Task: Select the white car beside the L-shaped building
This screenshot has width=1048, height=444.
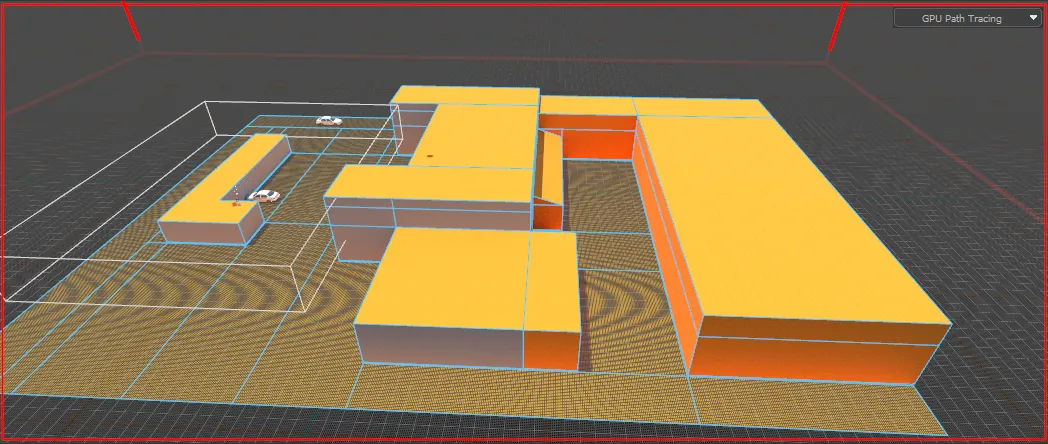Action: 263,195
